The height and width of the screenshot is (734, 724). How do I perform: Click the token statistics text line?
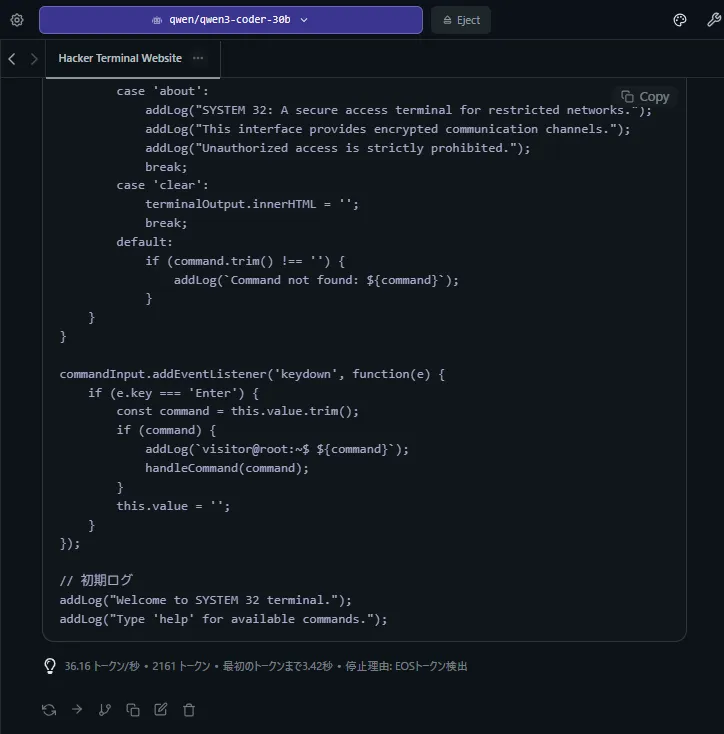coord(265,666)
